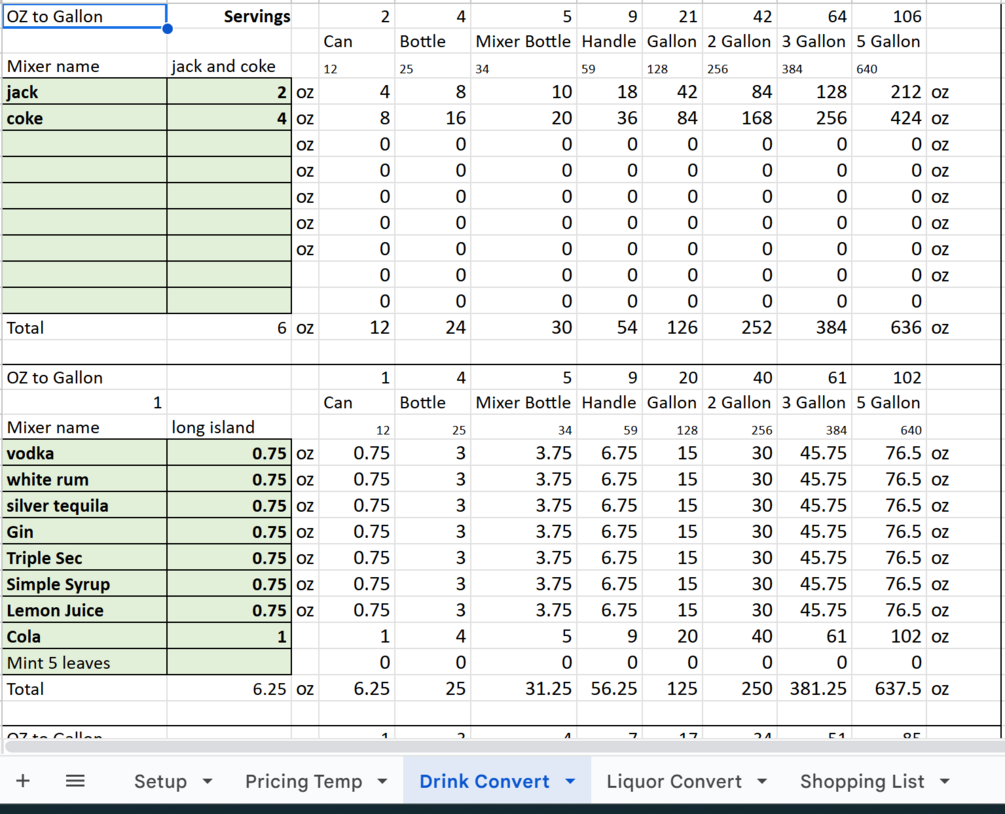Open the Shopping List sheet tab
Image resolution: width=1005 pixels, height=814 pixels.
(x=862, y=781)
